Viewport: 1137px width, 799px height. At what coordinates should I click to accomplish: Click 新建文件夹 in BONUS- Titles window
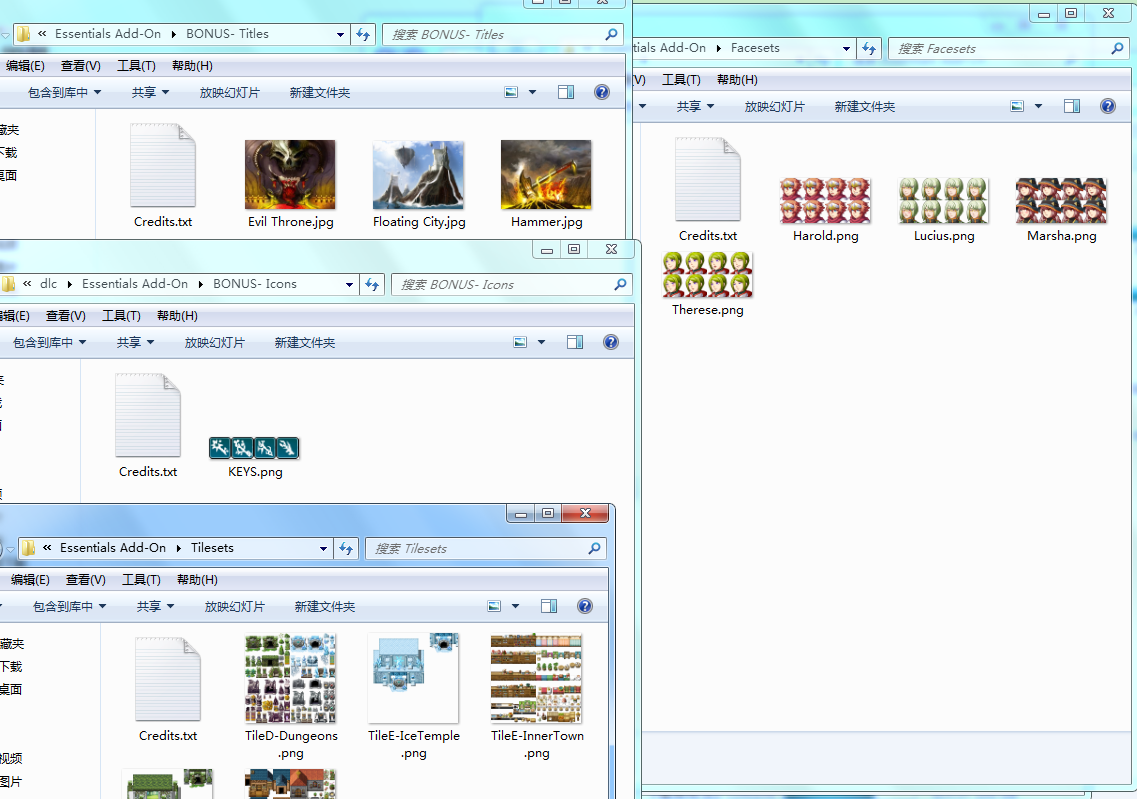click(x=320, y=93)
